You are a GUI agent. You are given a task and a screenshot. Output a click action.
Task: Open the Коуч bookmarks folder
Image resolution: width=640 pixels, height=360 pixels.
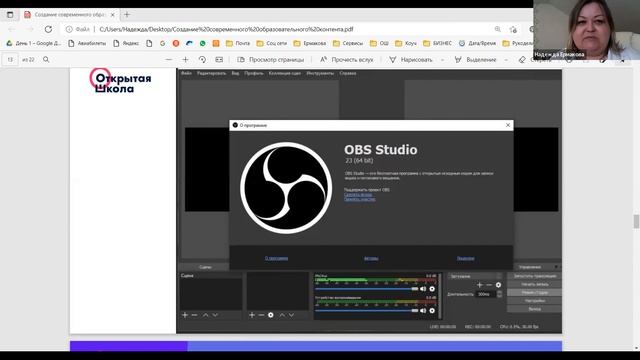pos(406,43)
